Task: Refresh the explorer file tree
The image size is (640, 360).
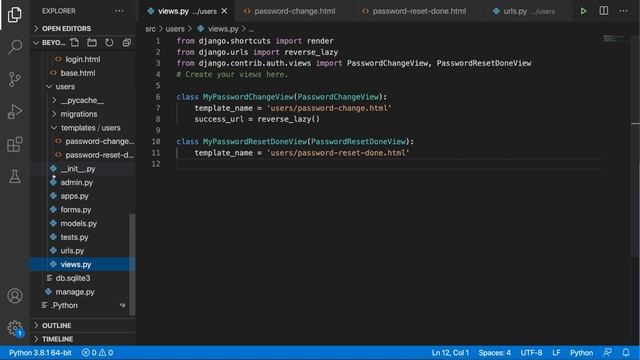Action: [x=109, y=42]
